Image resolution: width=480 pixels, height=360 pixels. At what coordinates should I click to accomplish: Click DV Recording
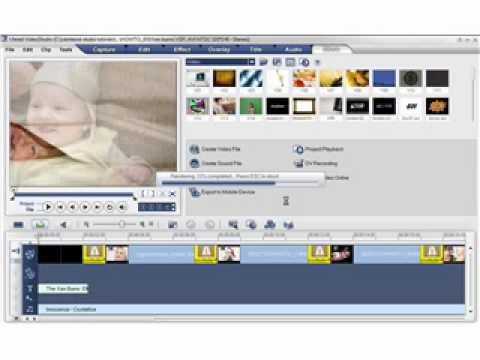321,163
